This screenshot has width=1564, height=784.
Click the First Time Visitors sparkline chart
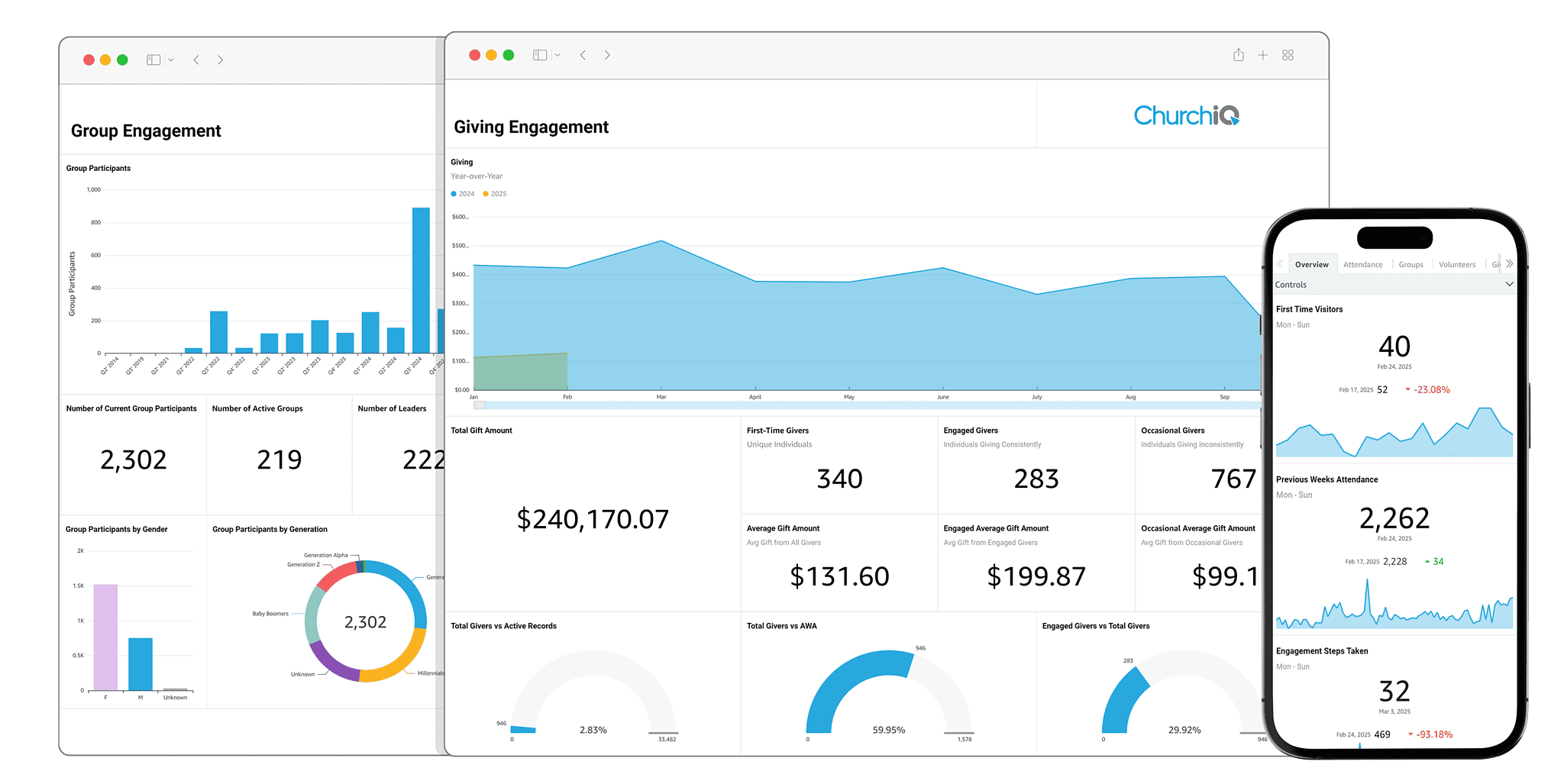tap(1394, 432)
